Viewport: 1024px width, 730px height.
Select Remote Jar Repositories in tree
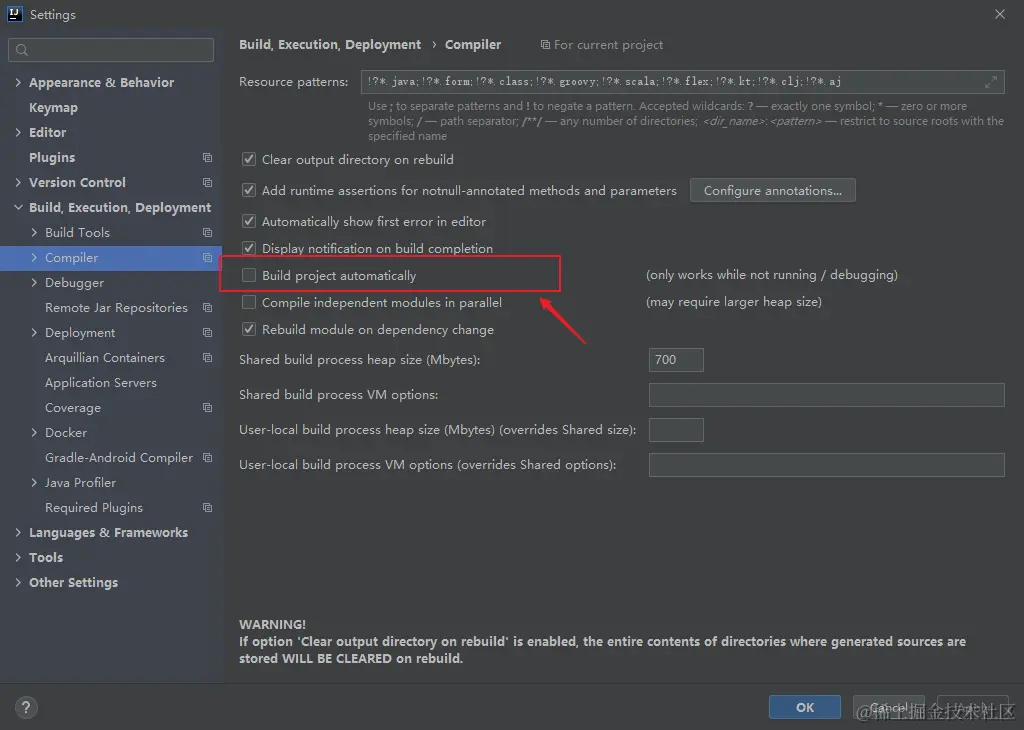point(116,308)
